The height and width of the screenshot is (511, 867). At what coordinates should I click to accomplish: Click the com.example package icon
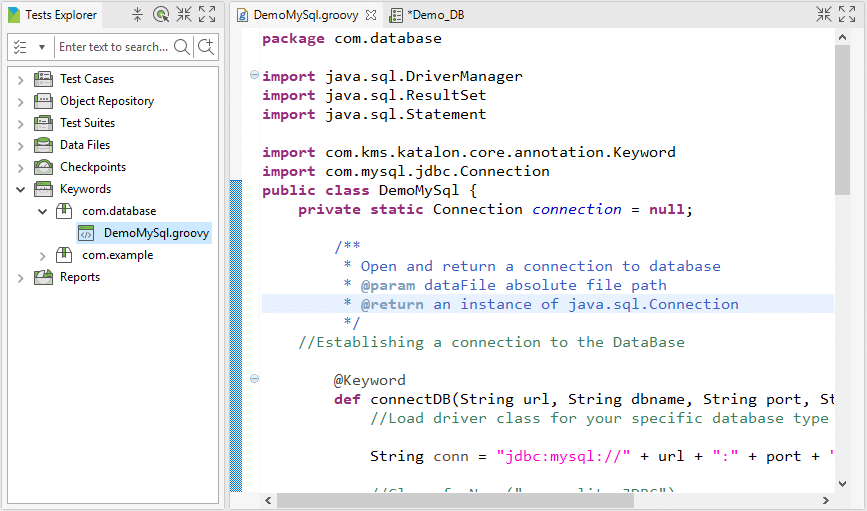pos(64,255)
